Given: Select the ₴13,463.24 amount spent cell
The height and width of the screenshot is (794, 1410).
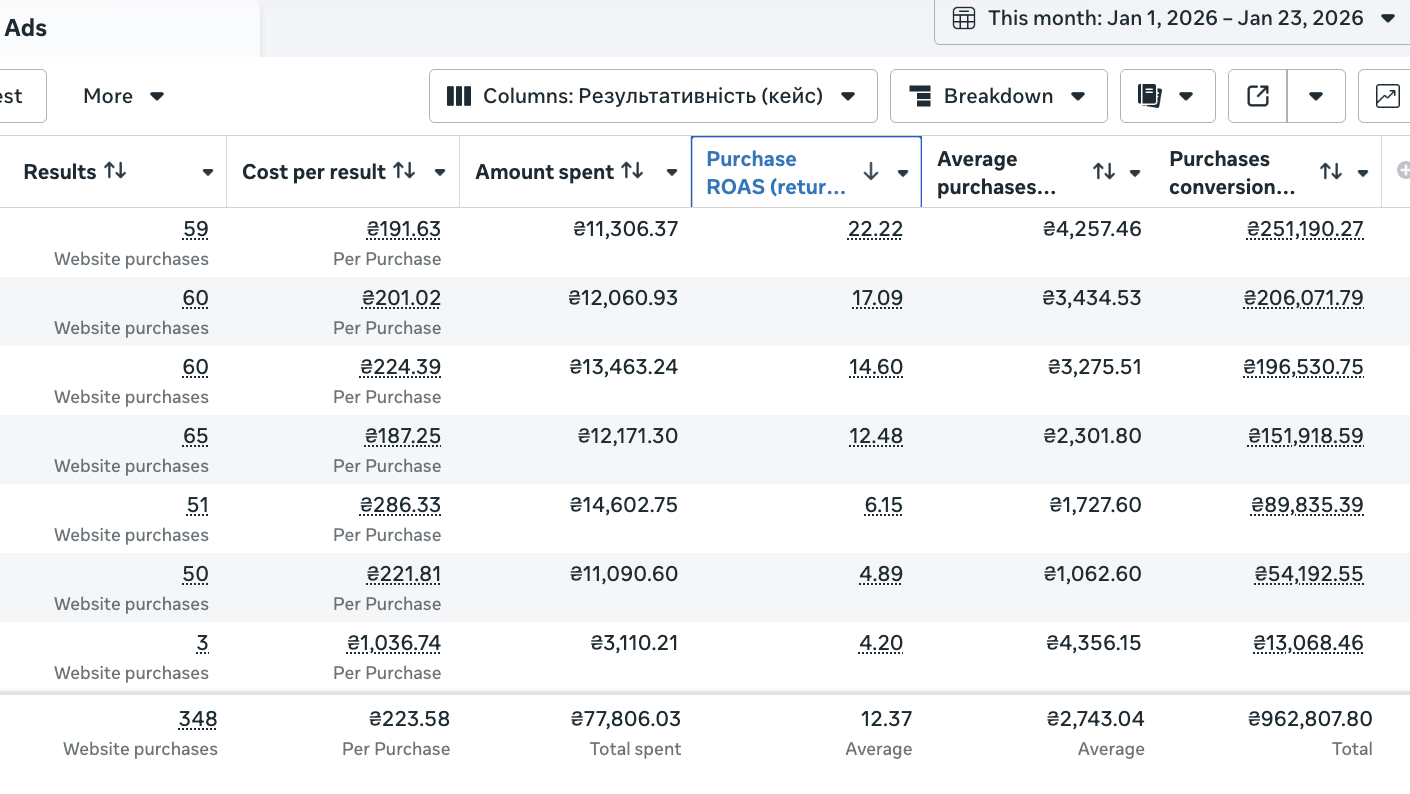Looking at the screenshot, I should [624, 367].
